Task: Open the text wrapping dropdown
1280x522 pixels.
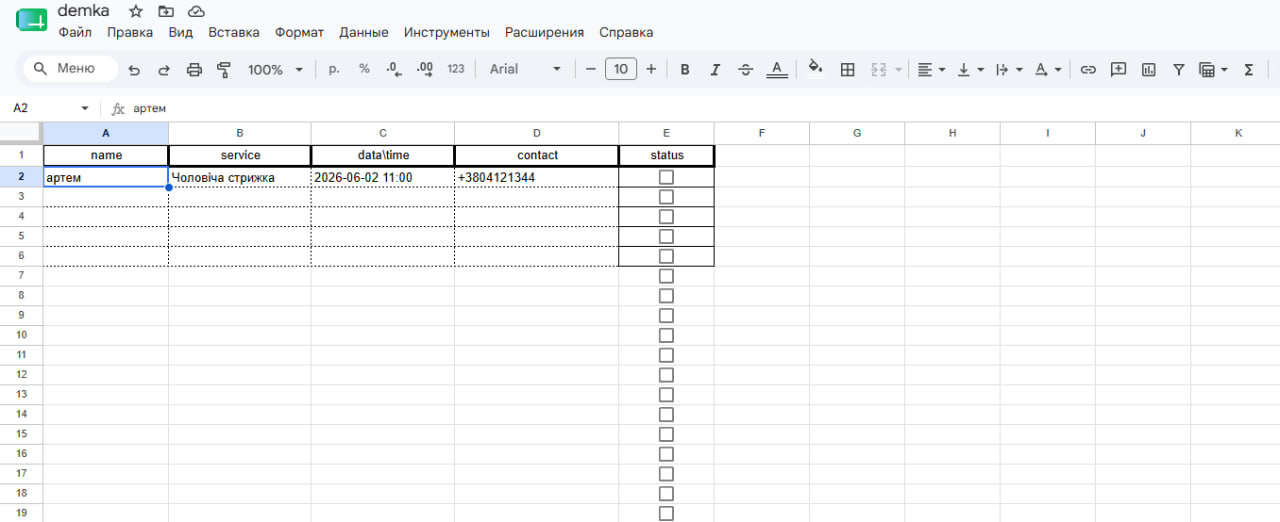Action: point(1009,70)
